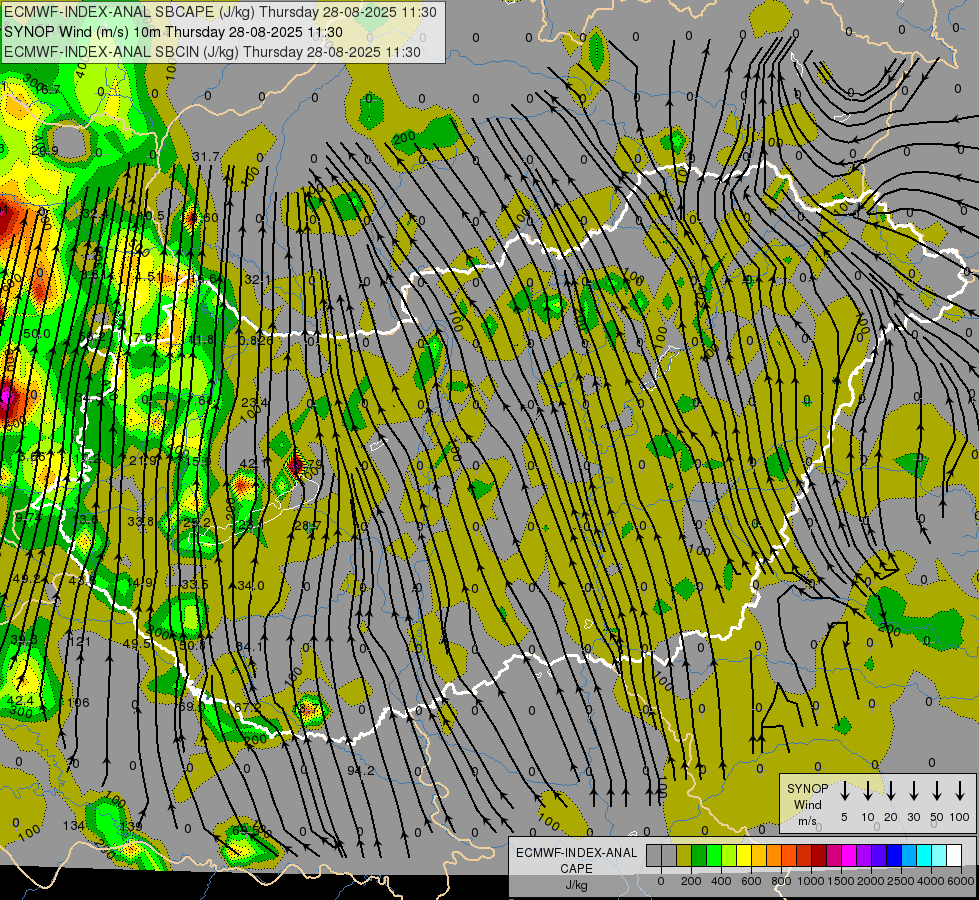Click the '32.1' value on the map
This screenshot has height=900, width=979.
pyautogui.click(x=257, y=280)
